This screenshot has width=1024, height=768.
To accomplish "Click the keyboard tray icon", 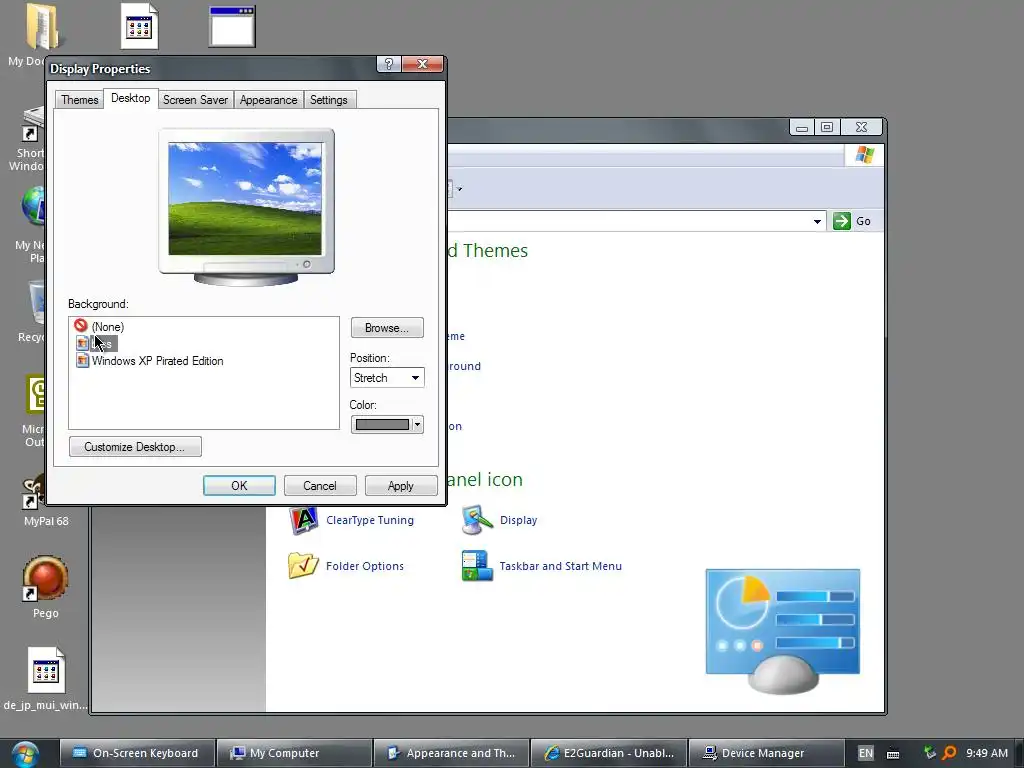I will coord(893,754).
